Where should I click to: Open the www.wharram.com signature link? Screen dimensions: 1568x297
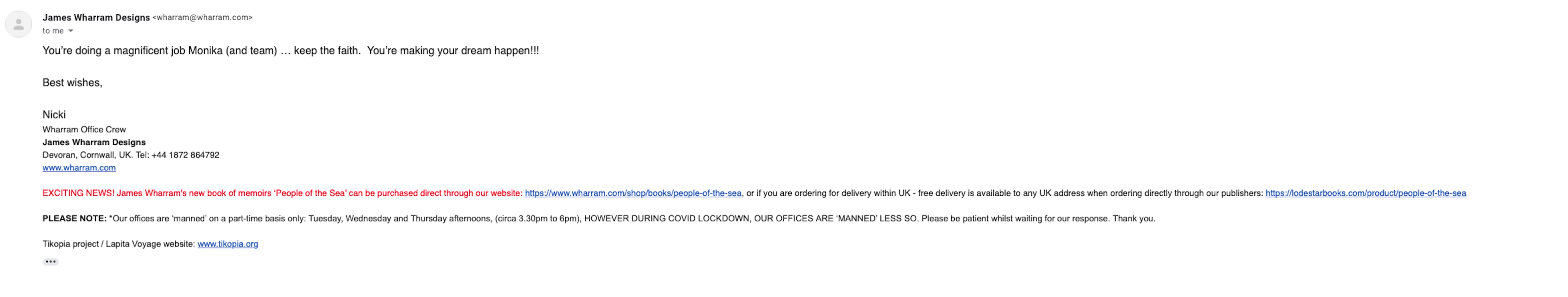[79, 168]
